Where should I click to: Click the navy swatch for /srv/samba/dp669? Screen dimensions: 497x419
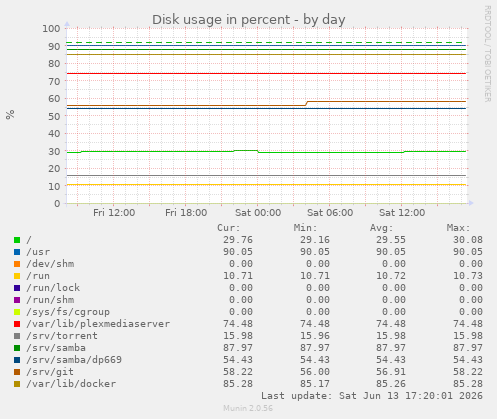pos(17,360)
